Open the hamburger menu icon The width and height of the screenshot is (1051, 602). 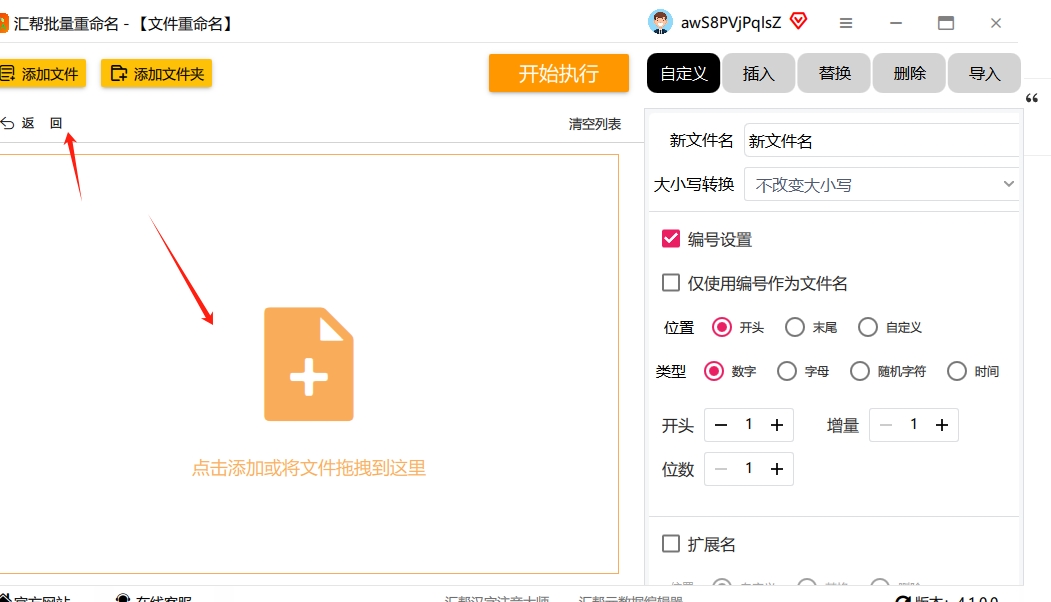click(846, 23)
